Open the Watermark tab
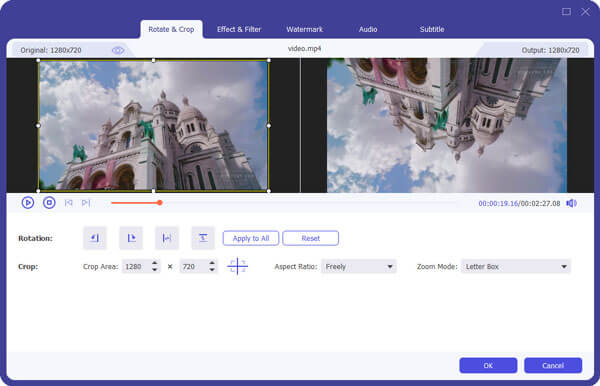Image resolution: width=600 pixels, height=386 pixels. [x=305, y=29]
